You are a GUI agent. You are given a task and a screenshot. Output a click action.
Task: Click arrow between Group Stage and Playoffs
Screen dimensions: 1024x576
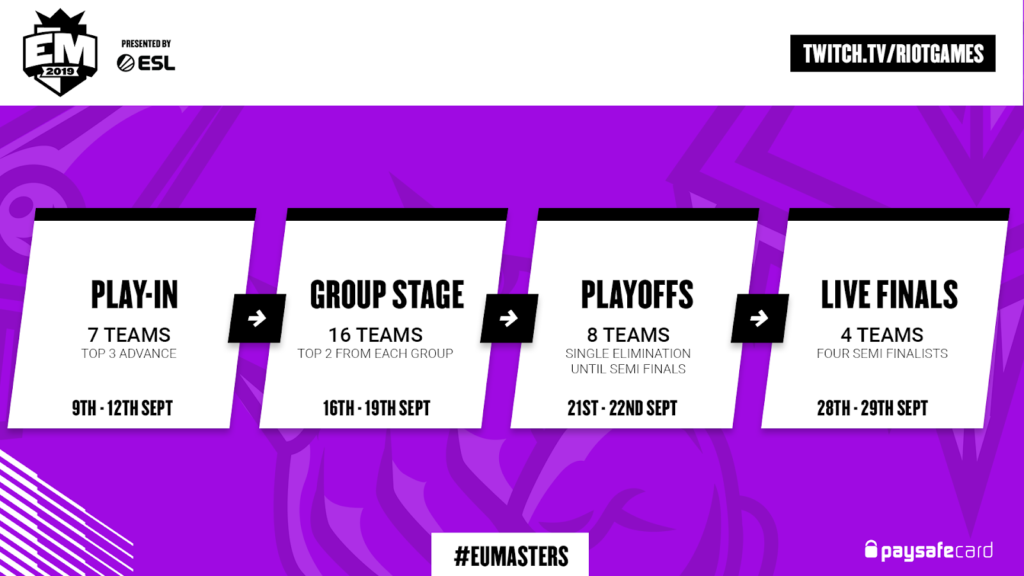click(509, 318)
